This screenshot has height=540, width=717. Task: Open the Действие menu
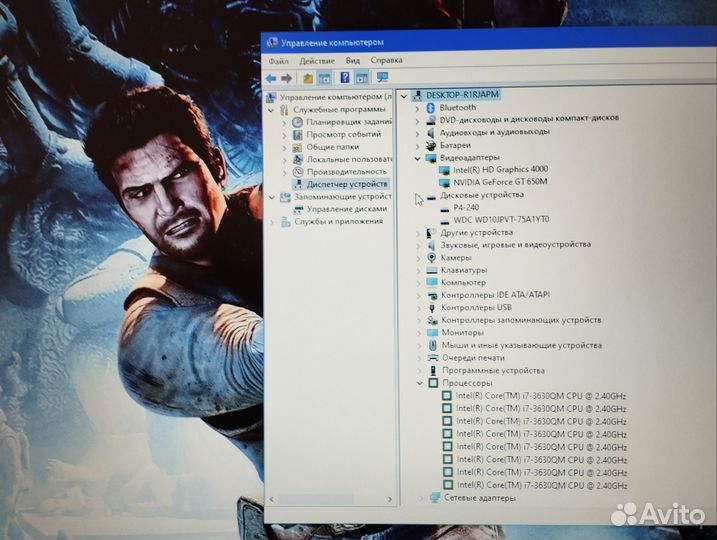pyautogui.click(x=317, y=61)
